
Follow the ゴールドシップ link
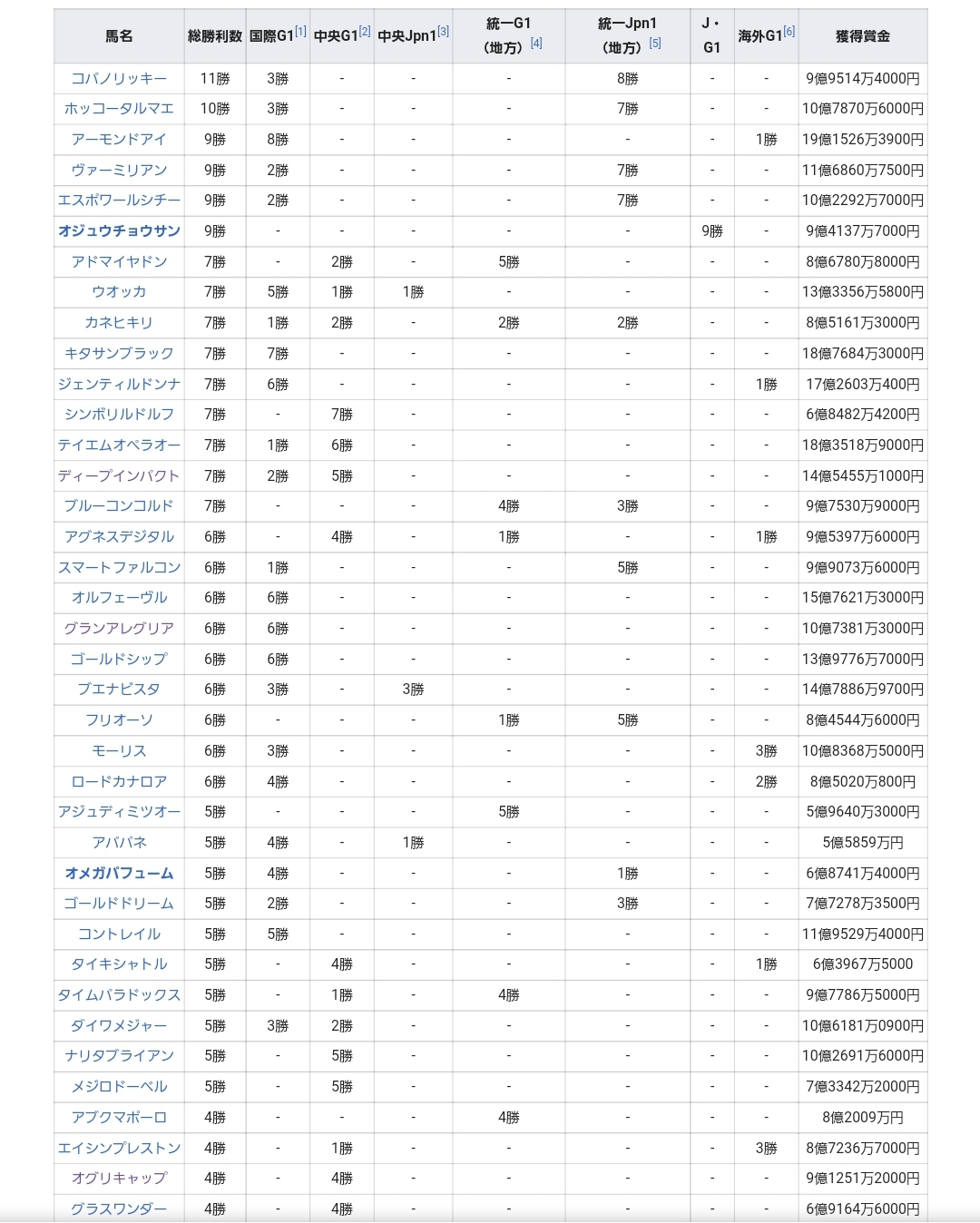pos(119,660)
